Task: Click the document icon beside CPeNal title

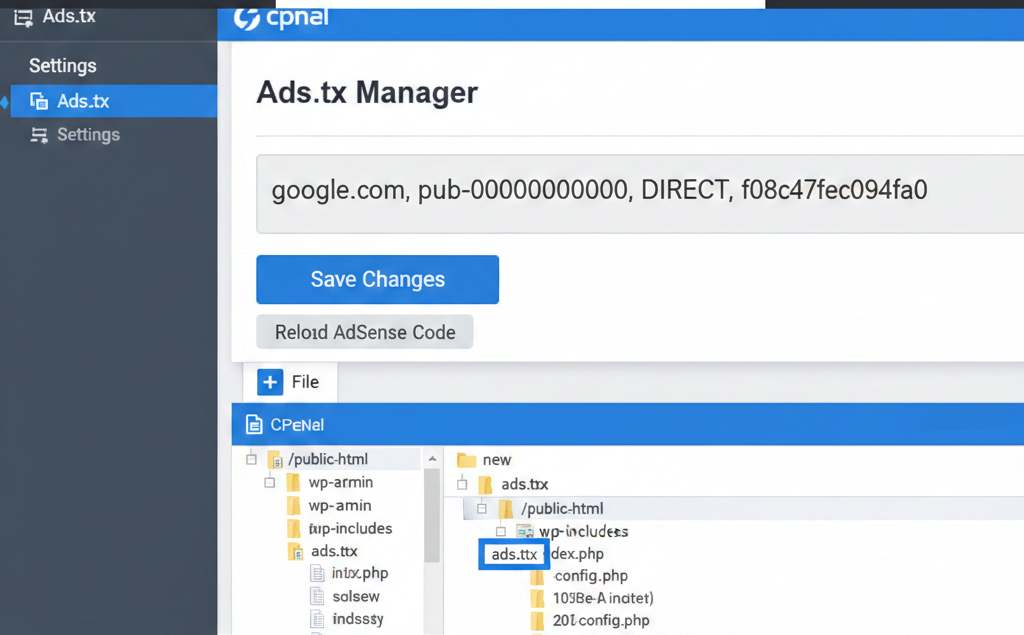Action: tap(254, 425)
